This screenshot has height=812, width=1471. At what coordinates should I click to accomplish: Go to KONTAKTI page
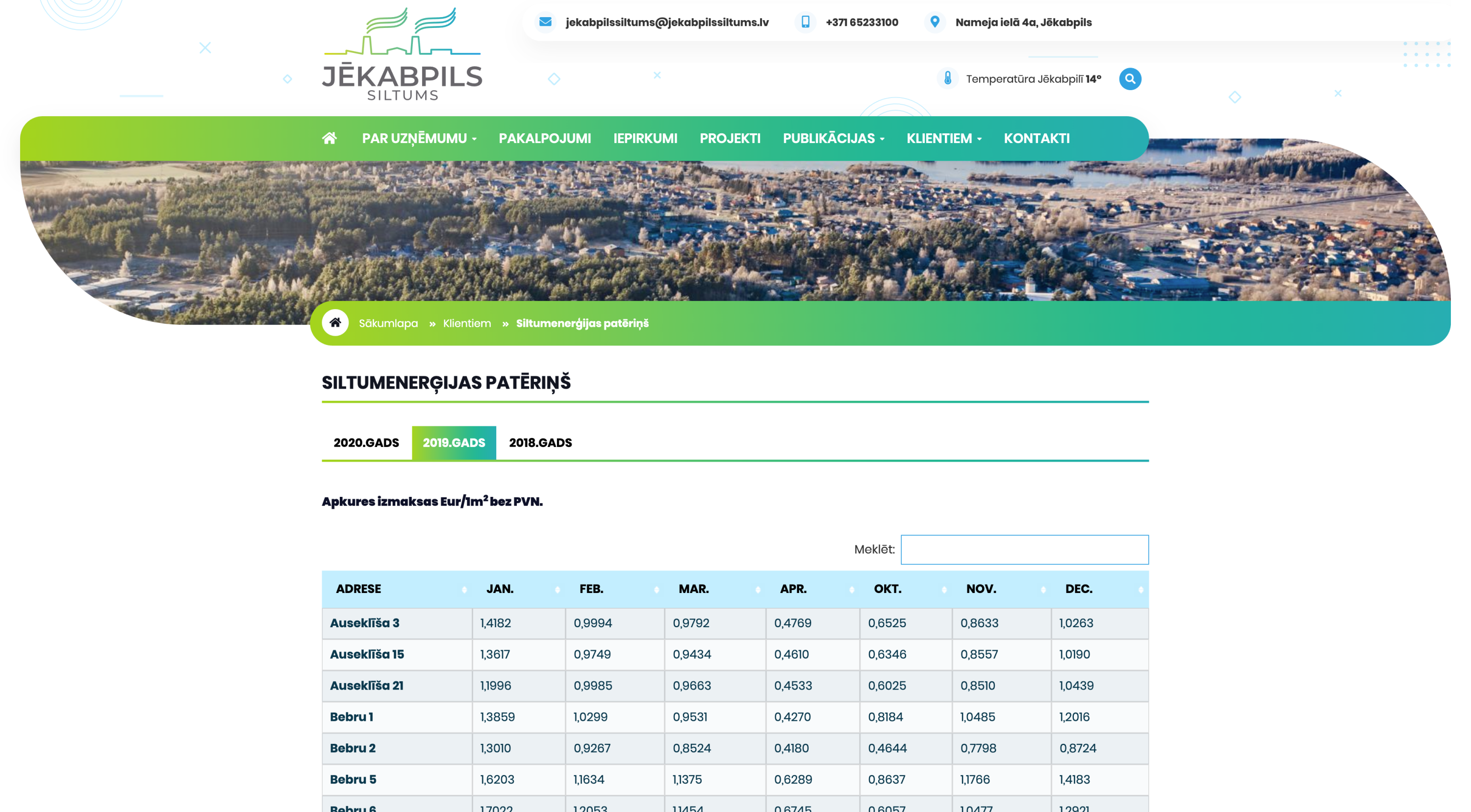point(1037,139)
